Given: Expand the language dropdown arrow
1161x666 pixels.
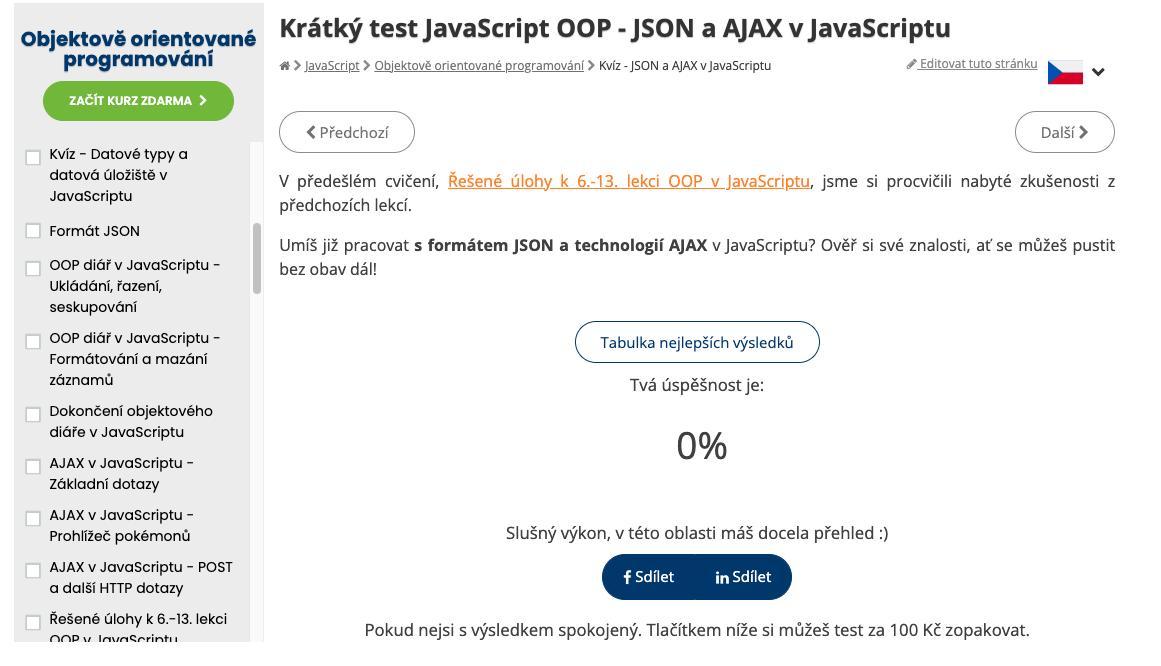Looking at the screenshot, I should [x=1098, y=72].
